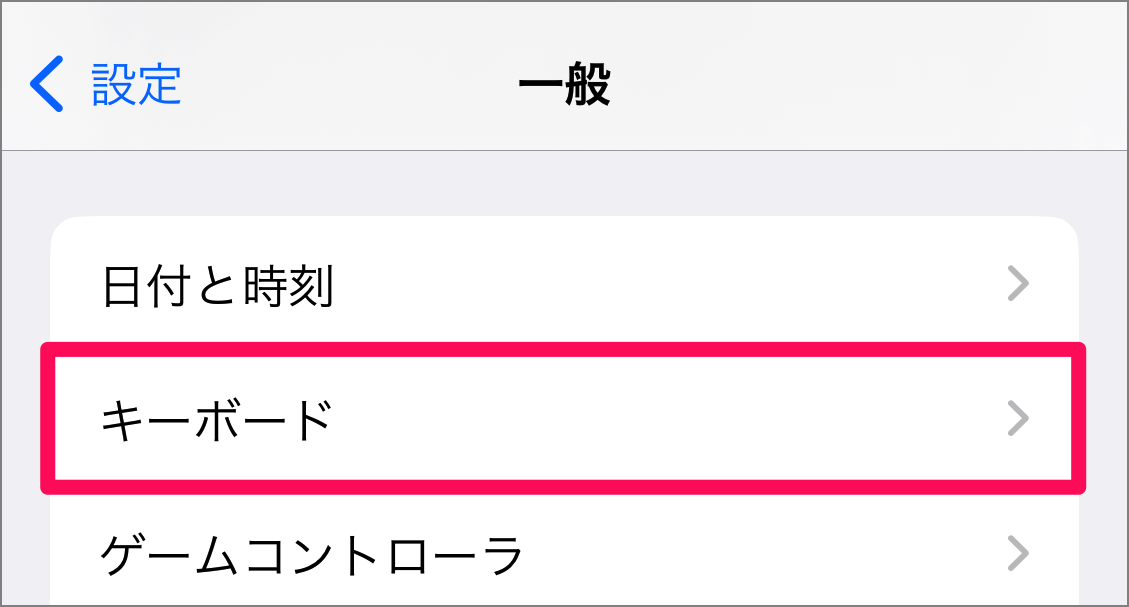
Task: Tap the arrow indicator on the top list row
Action: 1019,283
